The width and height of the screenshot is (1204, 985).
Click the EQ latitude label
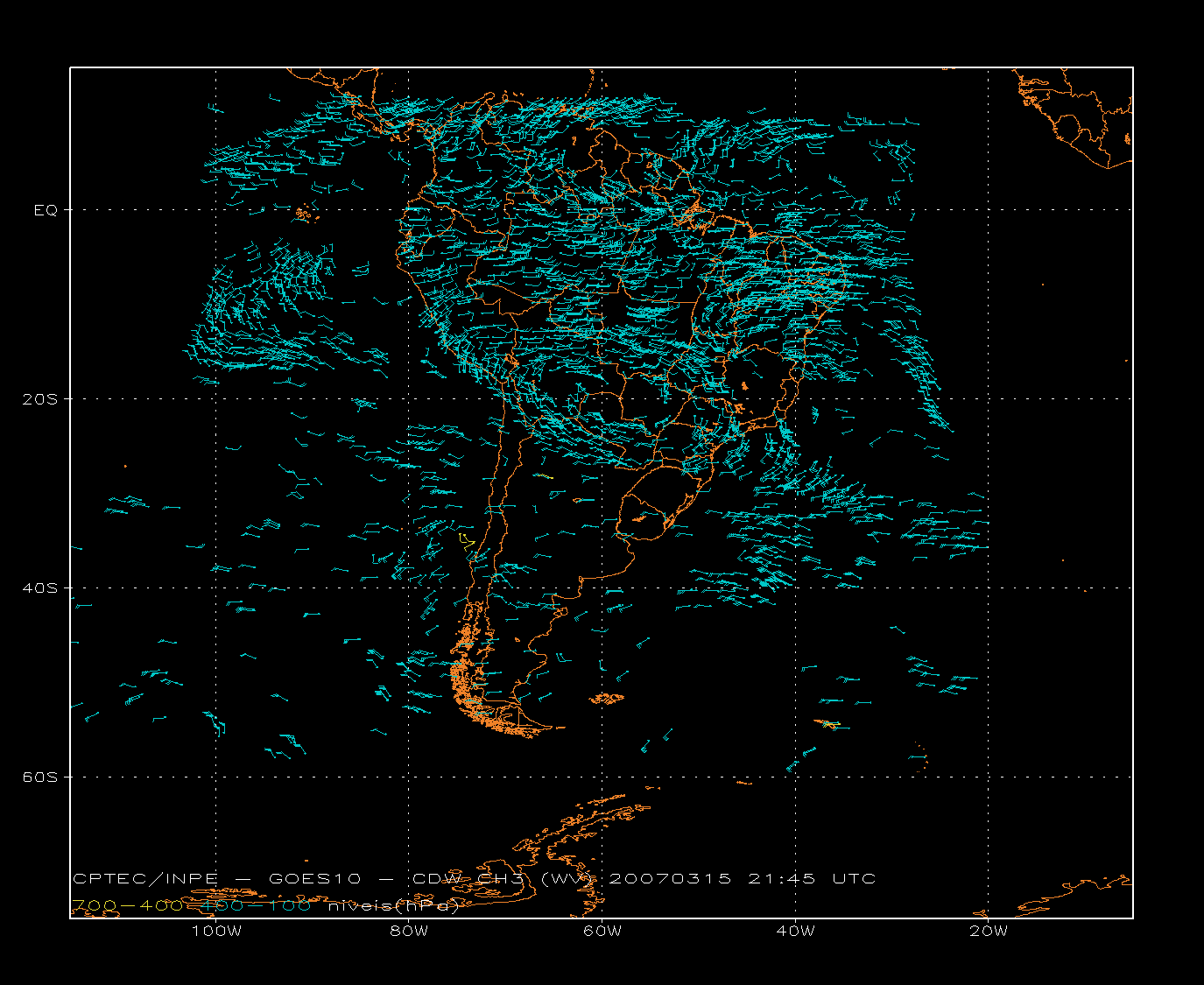point(46,210)
